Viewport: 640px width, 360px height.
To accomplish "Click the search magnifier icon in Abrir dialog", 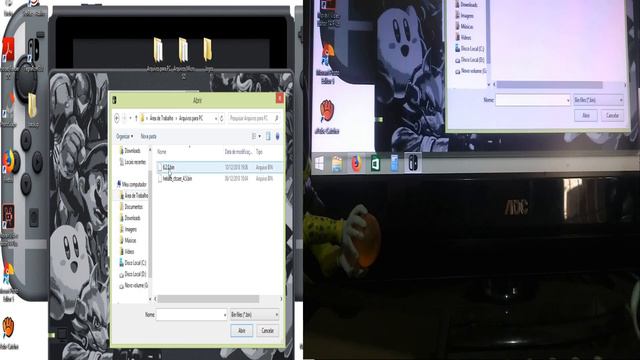I will 277,118.
